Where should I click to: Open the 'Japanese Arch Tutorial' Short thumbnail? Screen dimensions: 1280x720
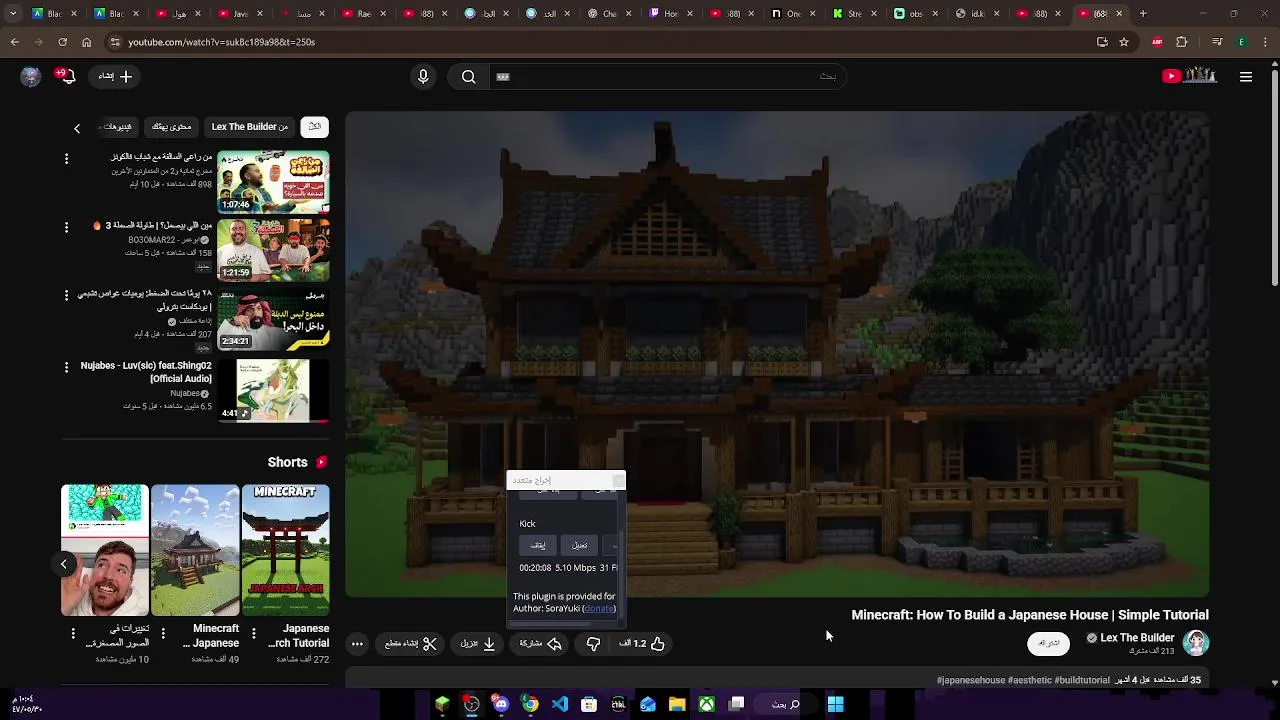pyautogui.click(x=286, y=550)
